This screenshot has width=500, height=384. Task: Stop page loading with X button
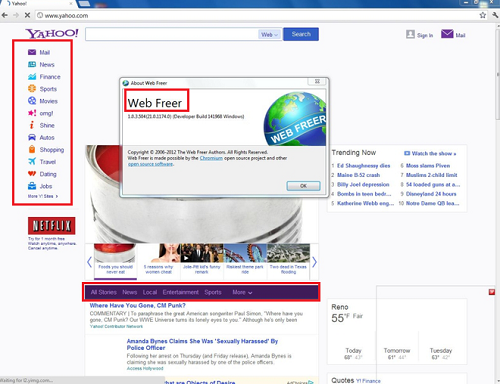[28, 15]
